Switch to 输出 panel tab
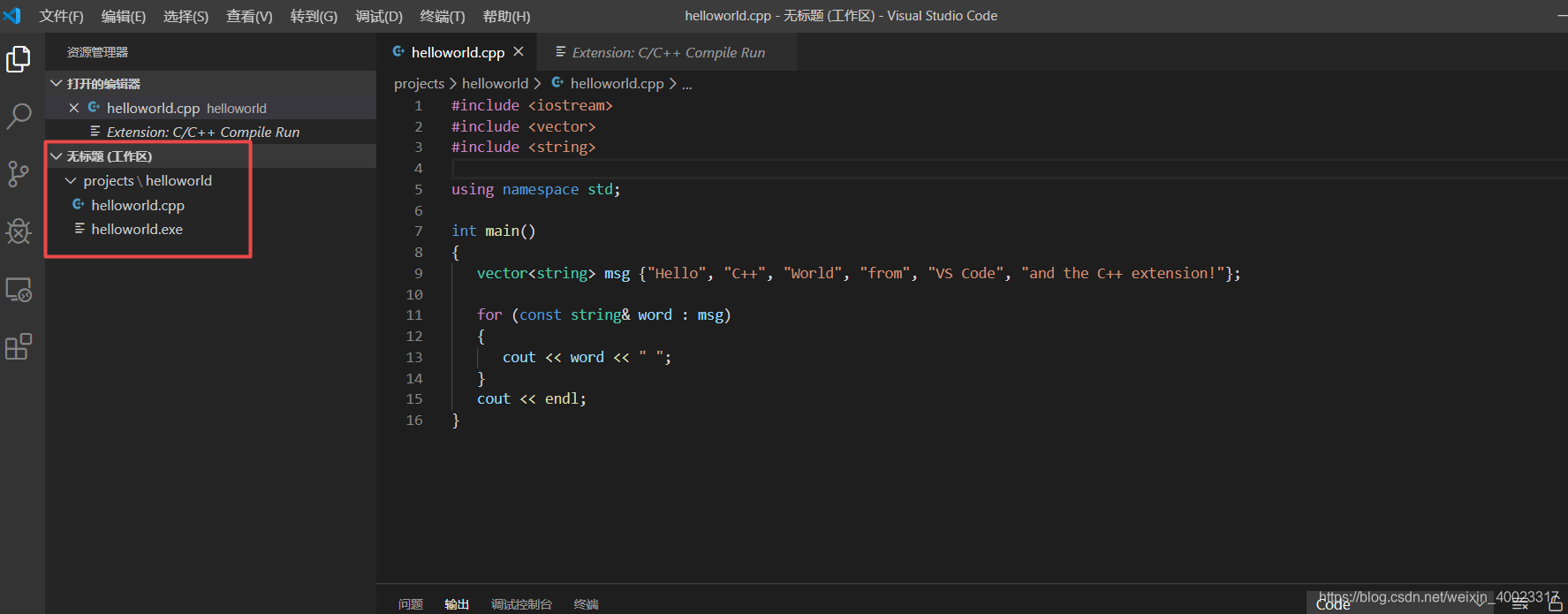The height and width of the screenshot is (614, 1568). click(x=457, y=604)
